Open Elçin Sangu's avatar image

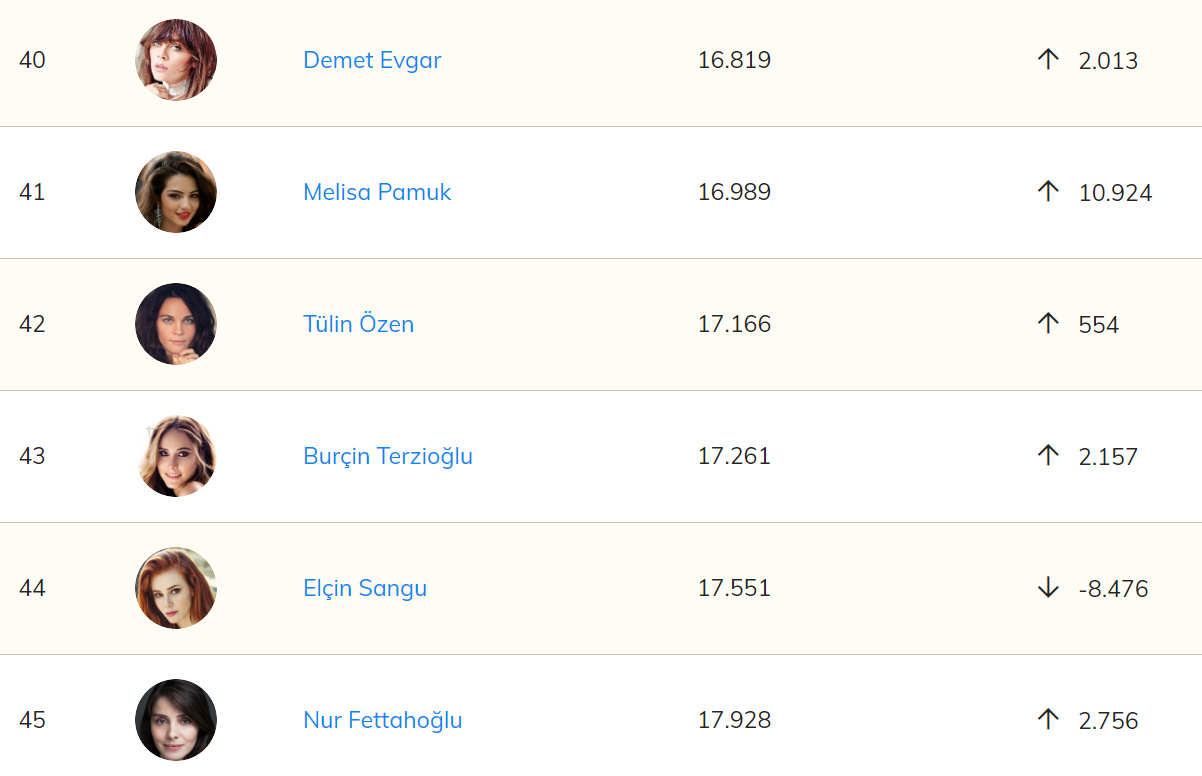point(176,588)
